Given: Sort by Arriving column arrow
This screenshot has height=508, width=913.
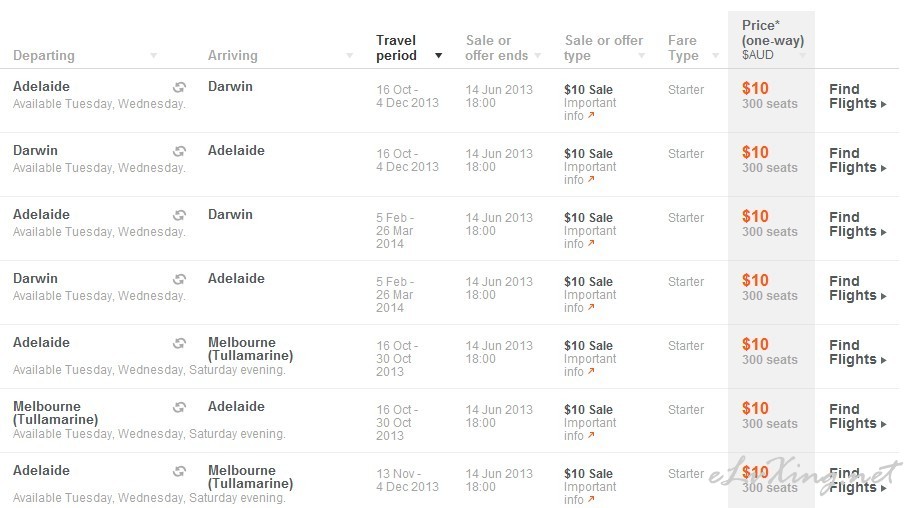Looking at the screenshot, I should click(x=349, y=56).
